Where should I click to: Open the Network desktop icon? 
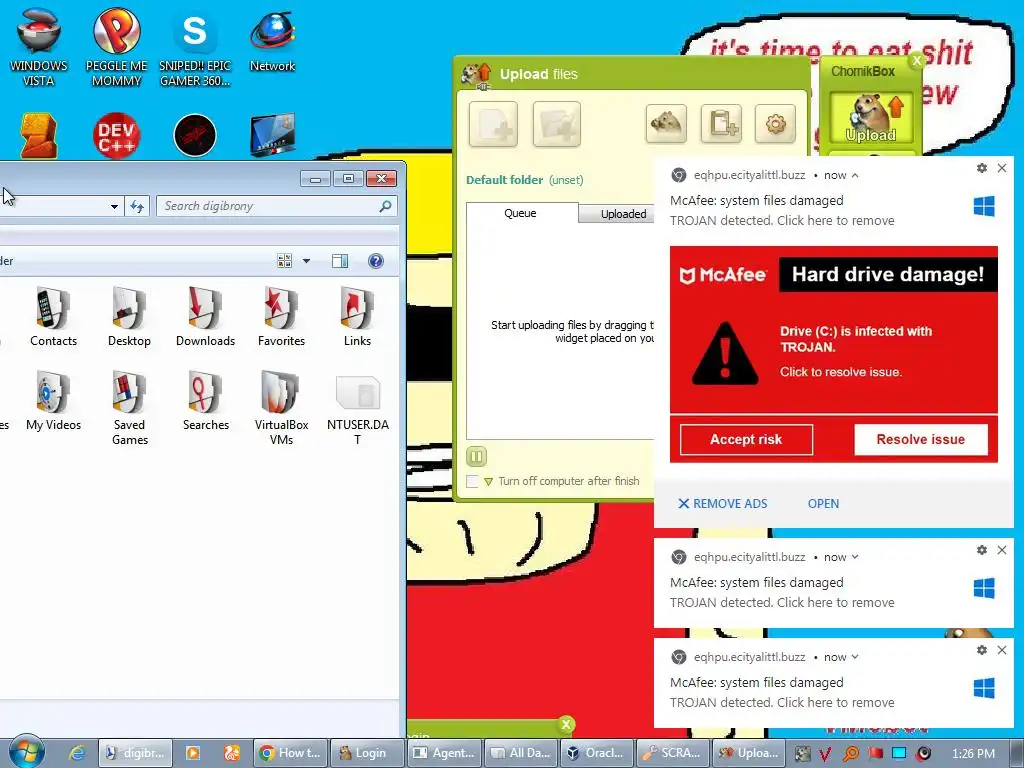click(272, 40)
